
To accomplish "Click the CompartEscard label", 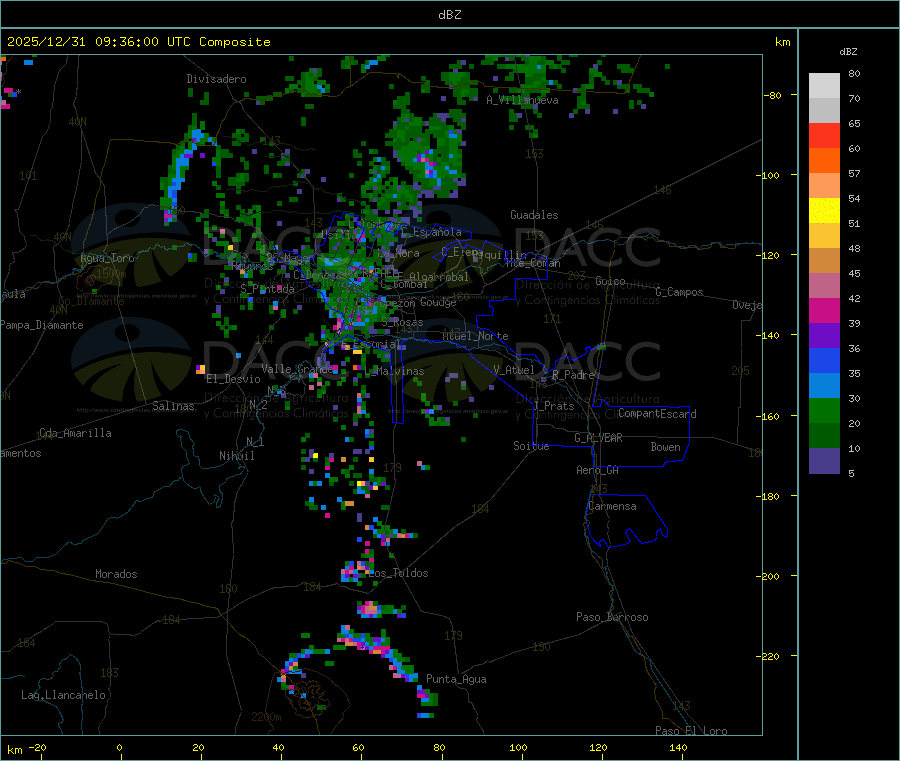I will click(657, 414).
